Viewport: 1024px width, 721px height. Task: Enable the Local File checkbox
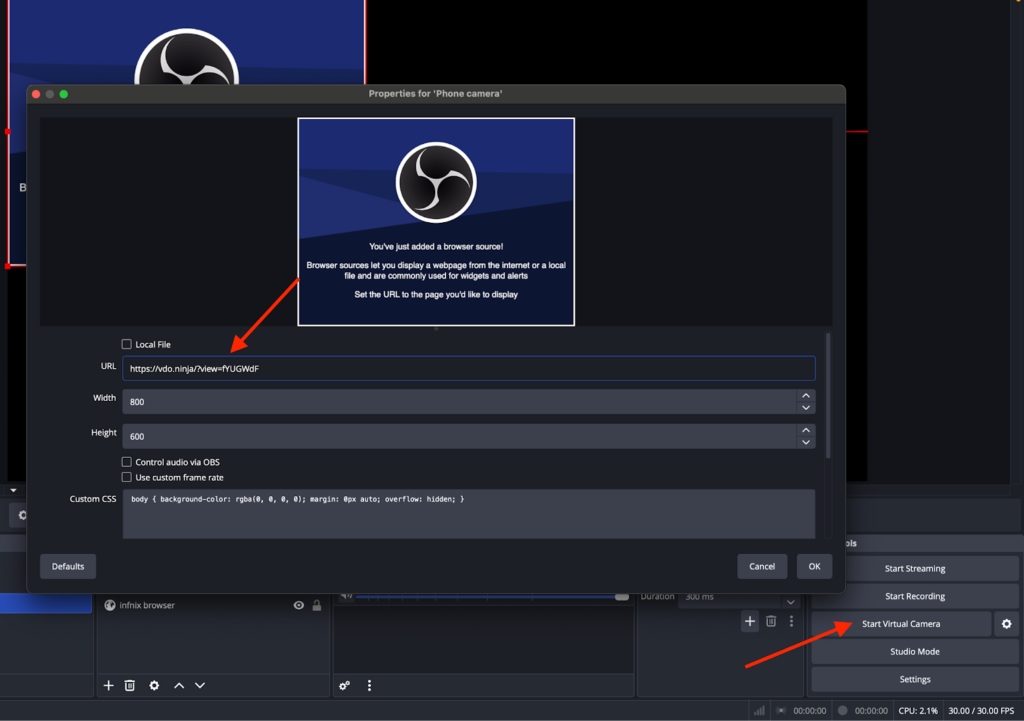127,345
